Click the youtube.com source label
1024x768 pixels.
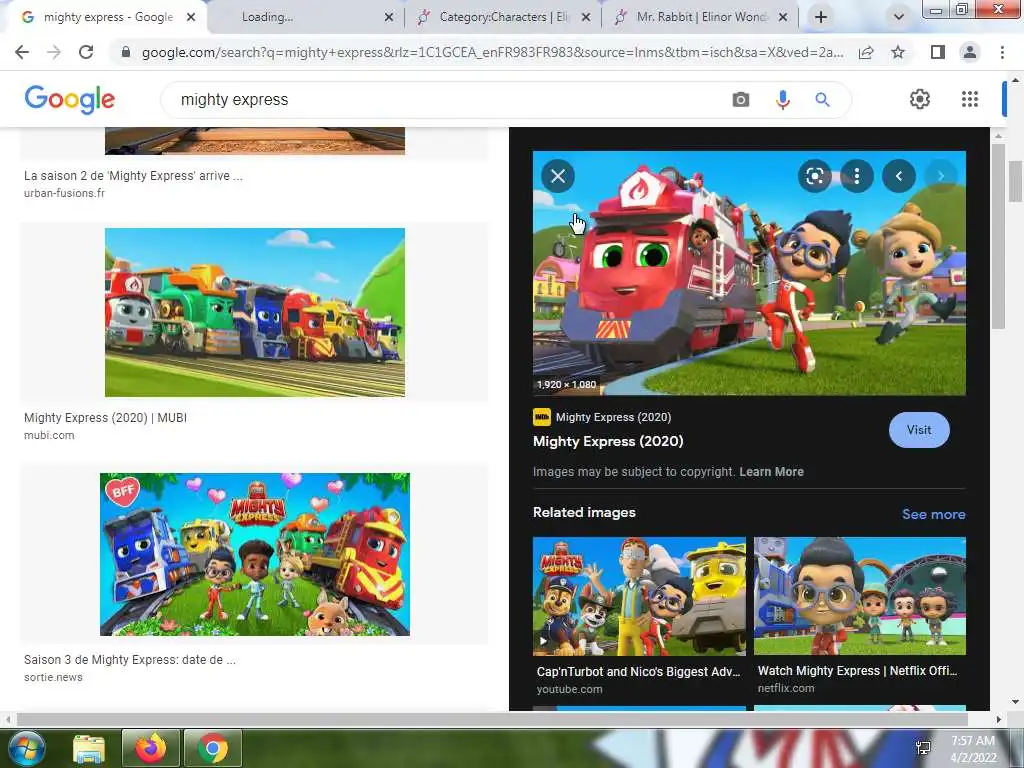pyautogui.click(x=569, y=689)
